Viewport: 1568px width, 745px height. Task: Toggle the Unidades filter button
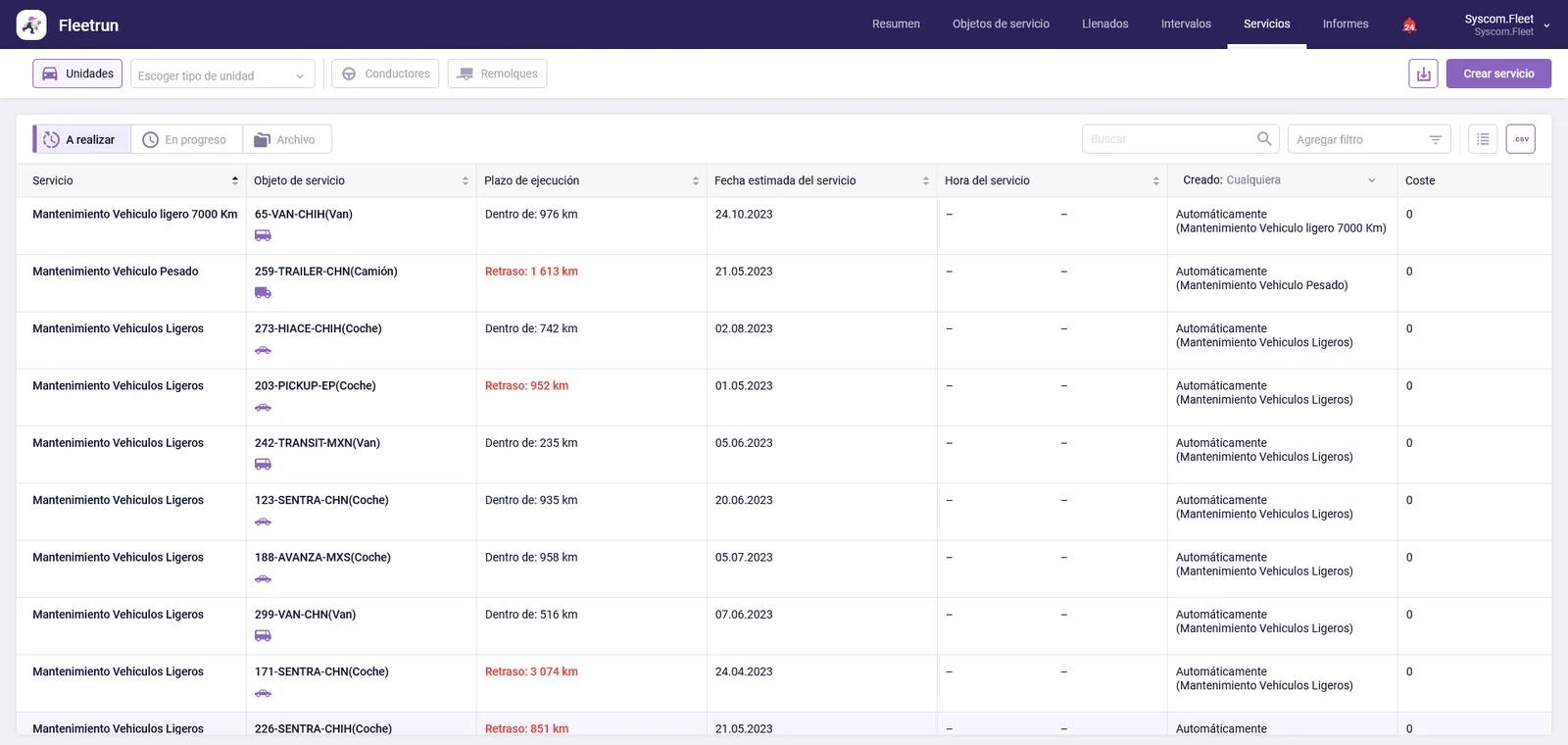(x=77, y=74)
